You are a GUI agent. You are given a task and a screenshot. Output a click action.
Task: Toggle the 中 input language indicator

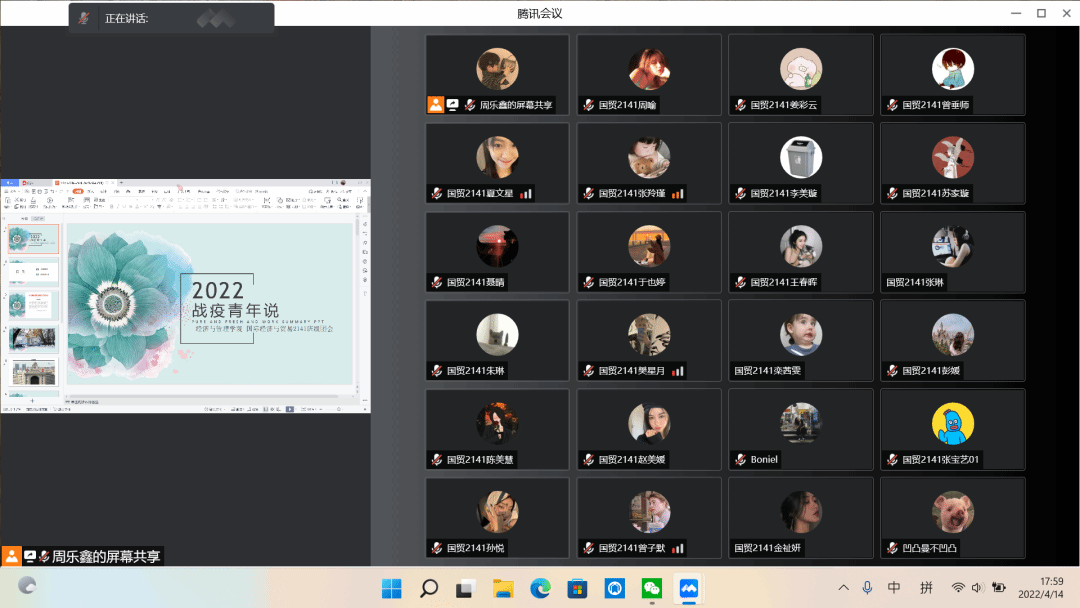pos(894,588)
